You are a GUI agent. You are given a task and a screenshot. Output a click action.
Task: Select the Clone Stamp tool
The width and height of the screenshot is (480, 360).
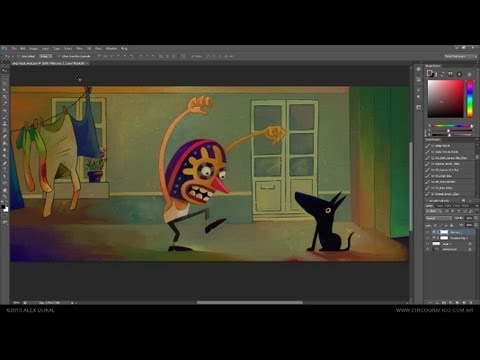(x=5, y=123)
